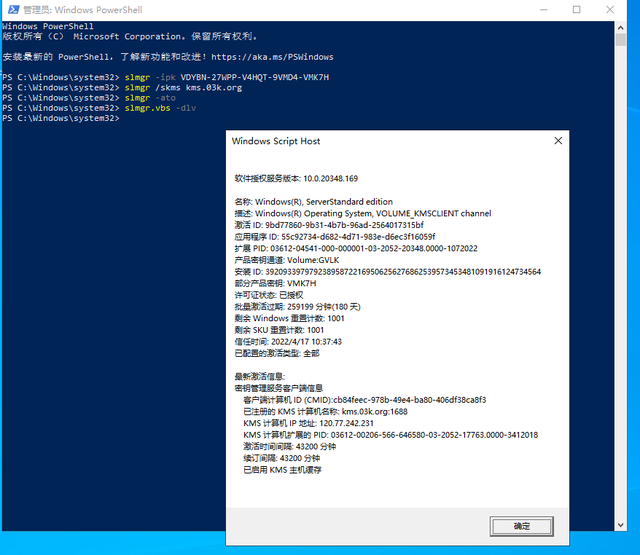Minimize the PowerShell window
The width and height of the screenshot is (640, 555).
click(x=543, y=9)
